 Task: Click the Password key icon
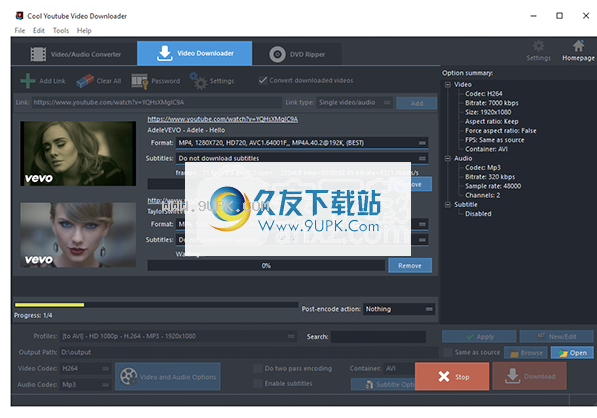pos(139,81)
